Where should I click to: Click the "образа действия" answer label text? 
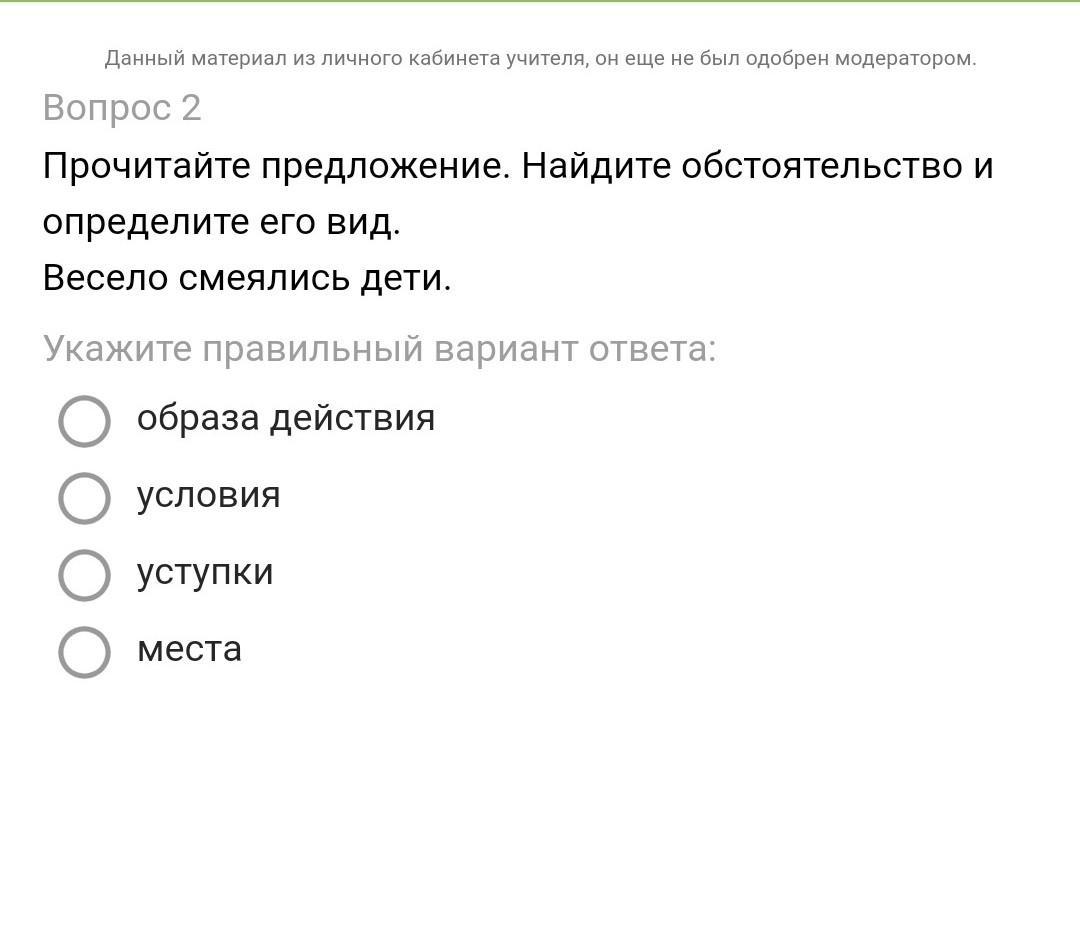coord(286,418)
